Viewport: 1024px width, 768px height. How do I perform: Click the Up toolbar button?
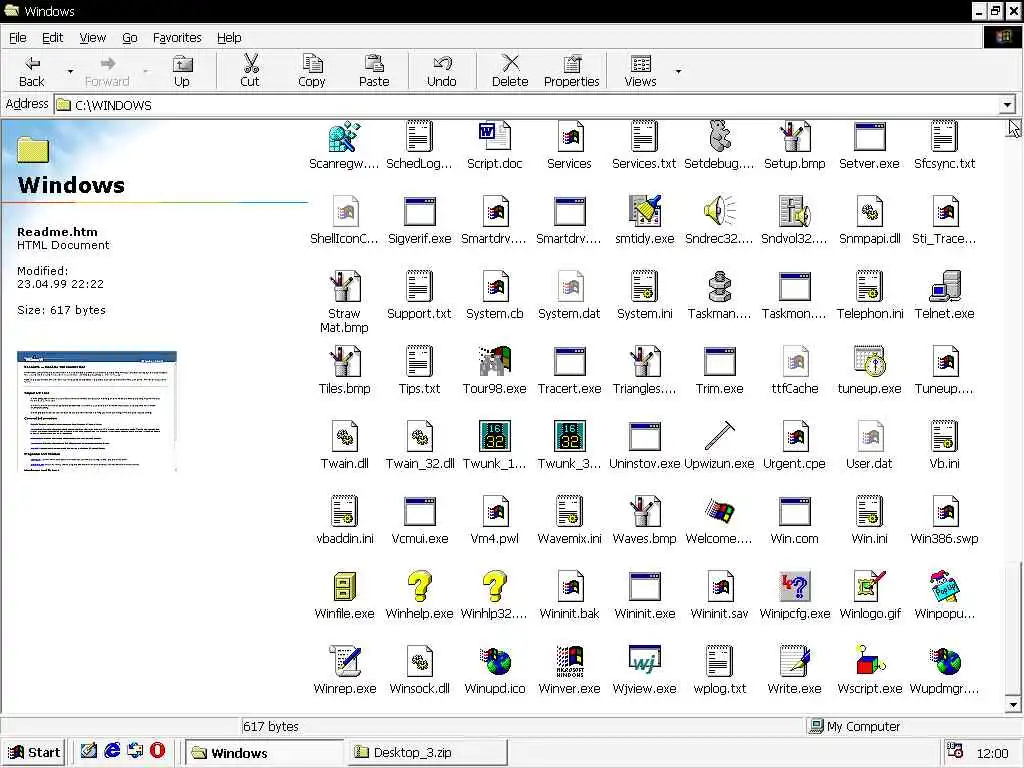tap(182, 71)
